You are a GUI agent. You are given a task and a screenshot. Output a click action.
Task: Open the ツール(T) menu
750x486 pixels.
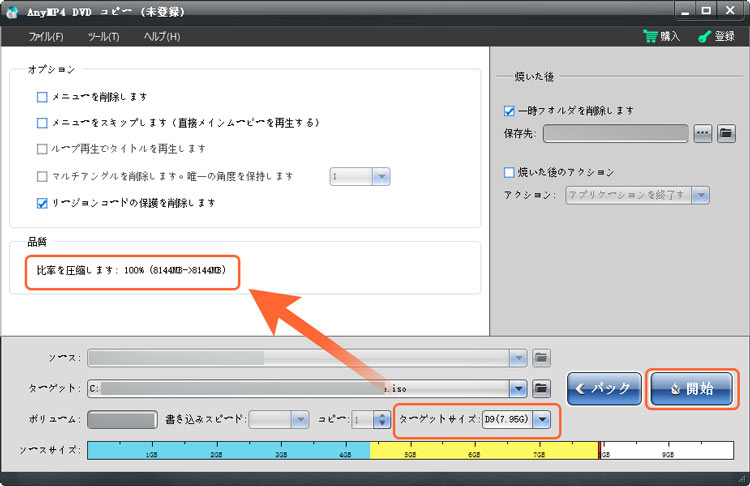103,36
